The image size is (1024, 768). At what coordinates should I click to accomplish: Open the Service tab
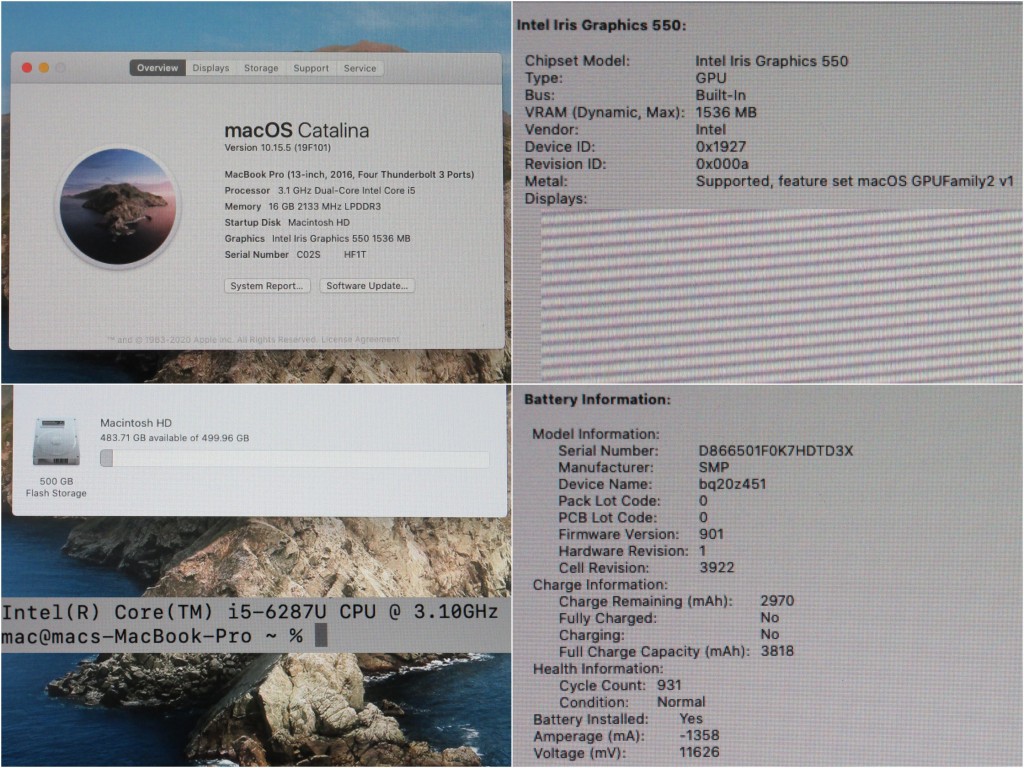tap(360, 68)
